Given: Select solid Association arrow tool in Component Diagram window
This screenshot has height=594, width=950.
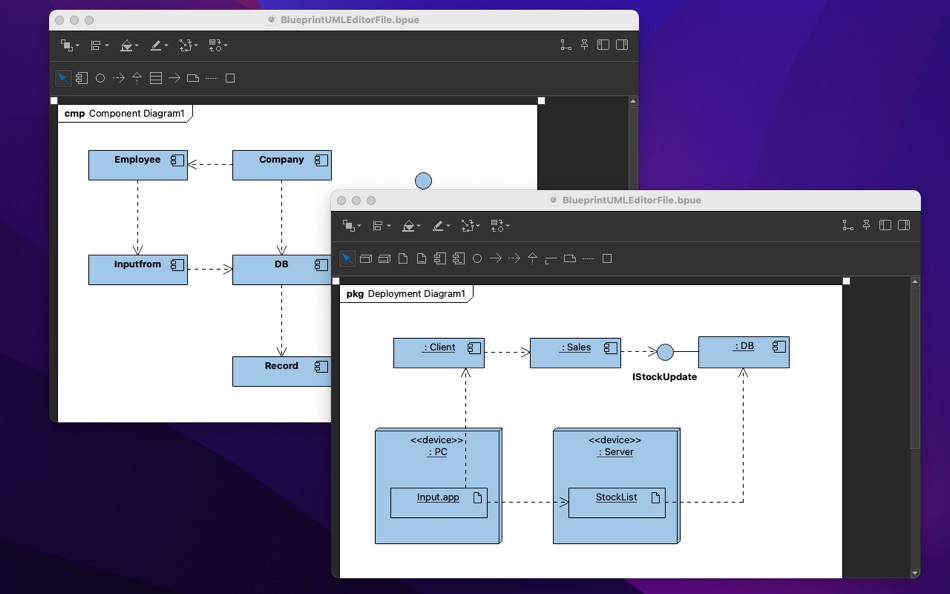Looking at the screenshot, I should tap(174, 78).
